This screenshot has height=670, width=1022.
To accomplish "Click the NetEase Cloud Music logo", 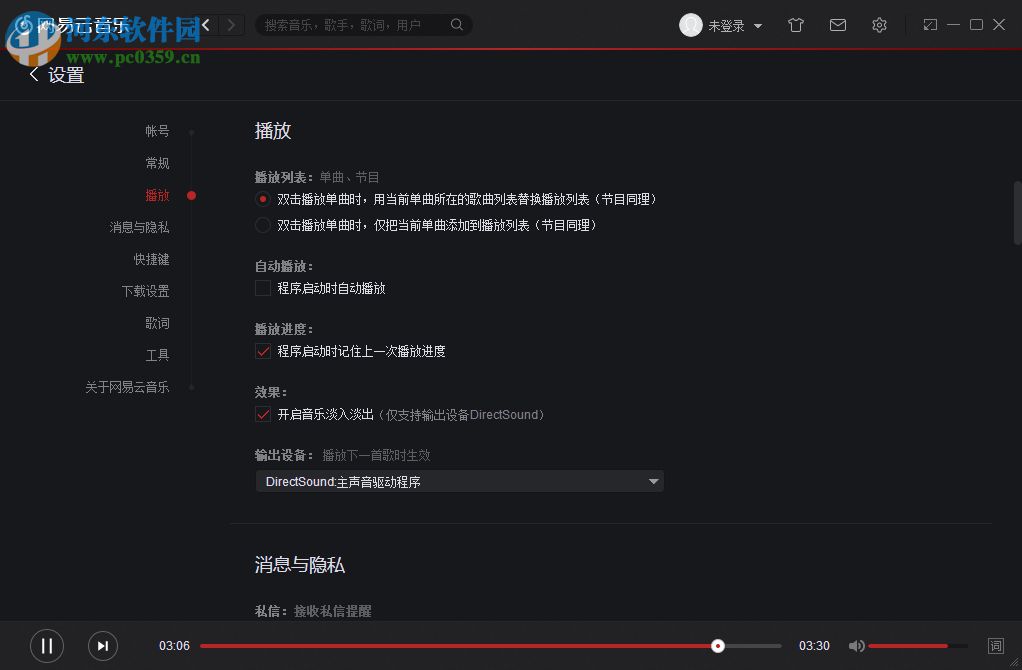I will point(25,23).
